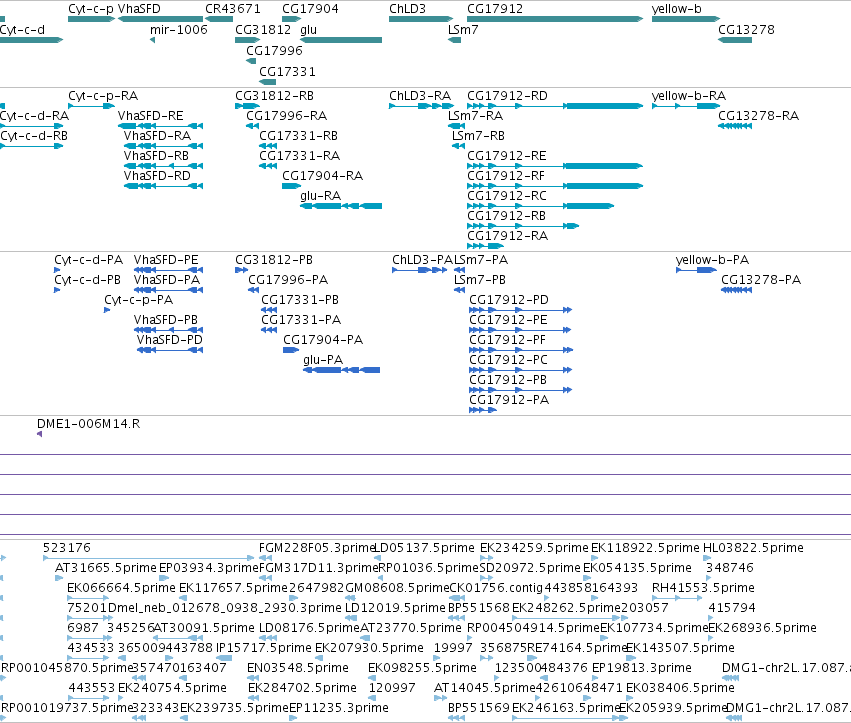Select the AT31665.5prime EST label

coord(106,568)
